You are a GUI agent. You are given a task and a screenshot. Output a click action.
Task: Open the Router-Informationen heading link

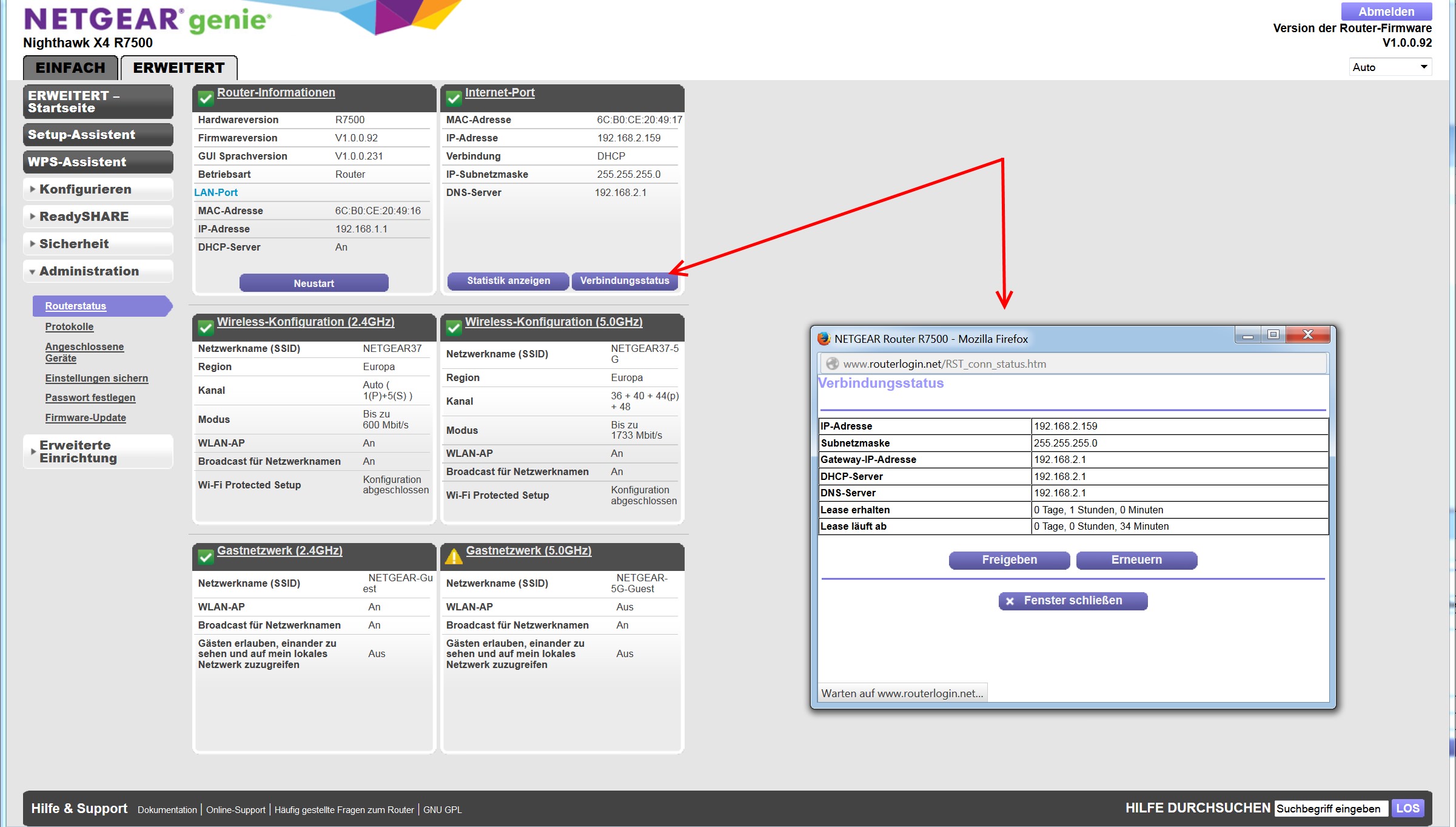pyautogui.click(x=276, y=92)
